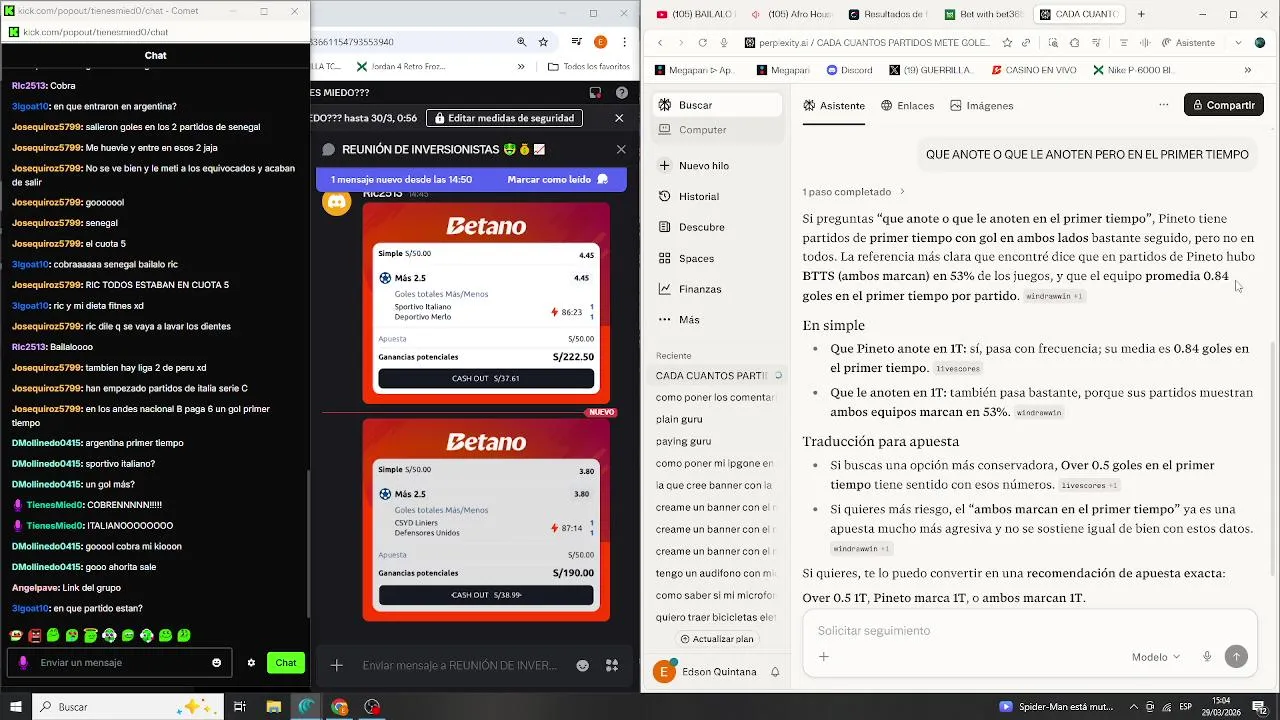
Task: Click dictation microphone in Perplexity input
Action: [1207, 657]
